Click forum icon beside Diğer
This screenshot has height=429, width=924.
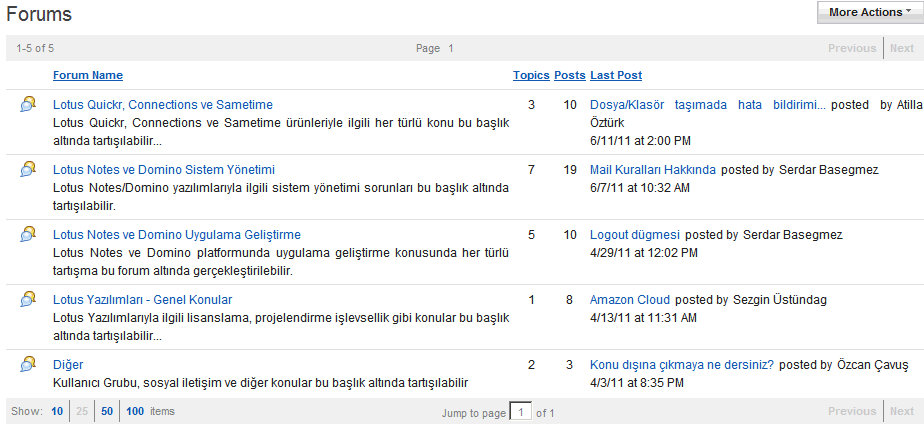pos(28,364)
